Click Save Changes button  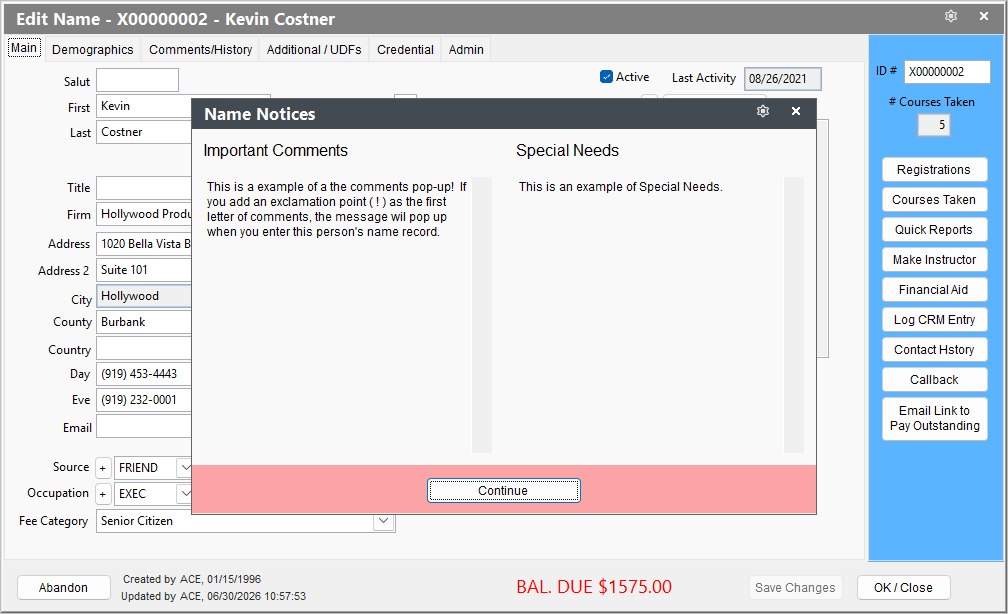(x=795, y=588)
